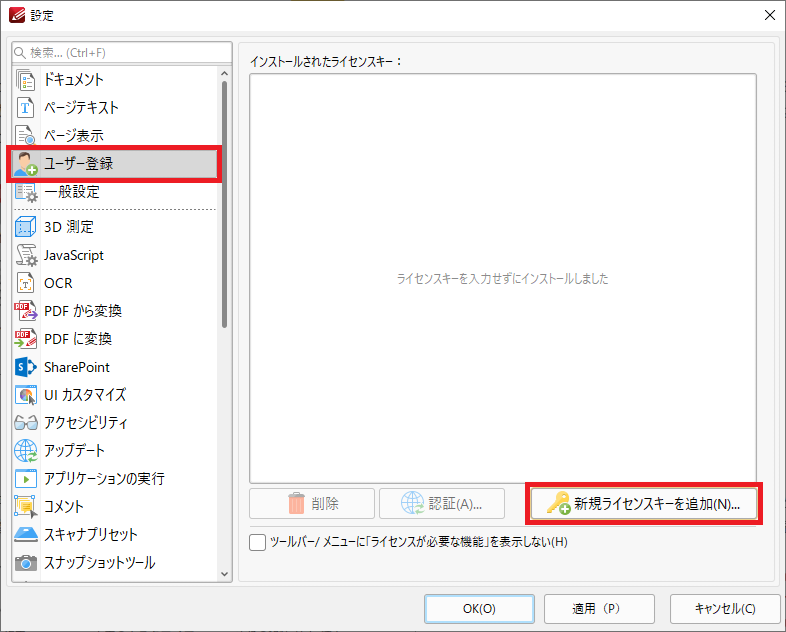Click the アップデート globe icon
The image size is (786, 632).
coord(26,451)
